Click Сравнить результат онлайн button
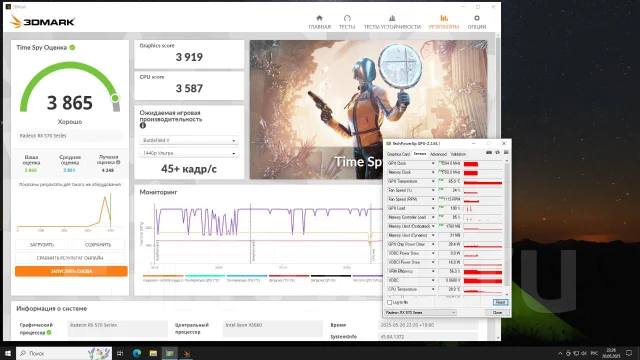 pos(70,258)
